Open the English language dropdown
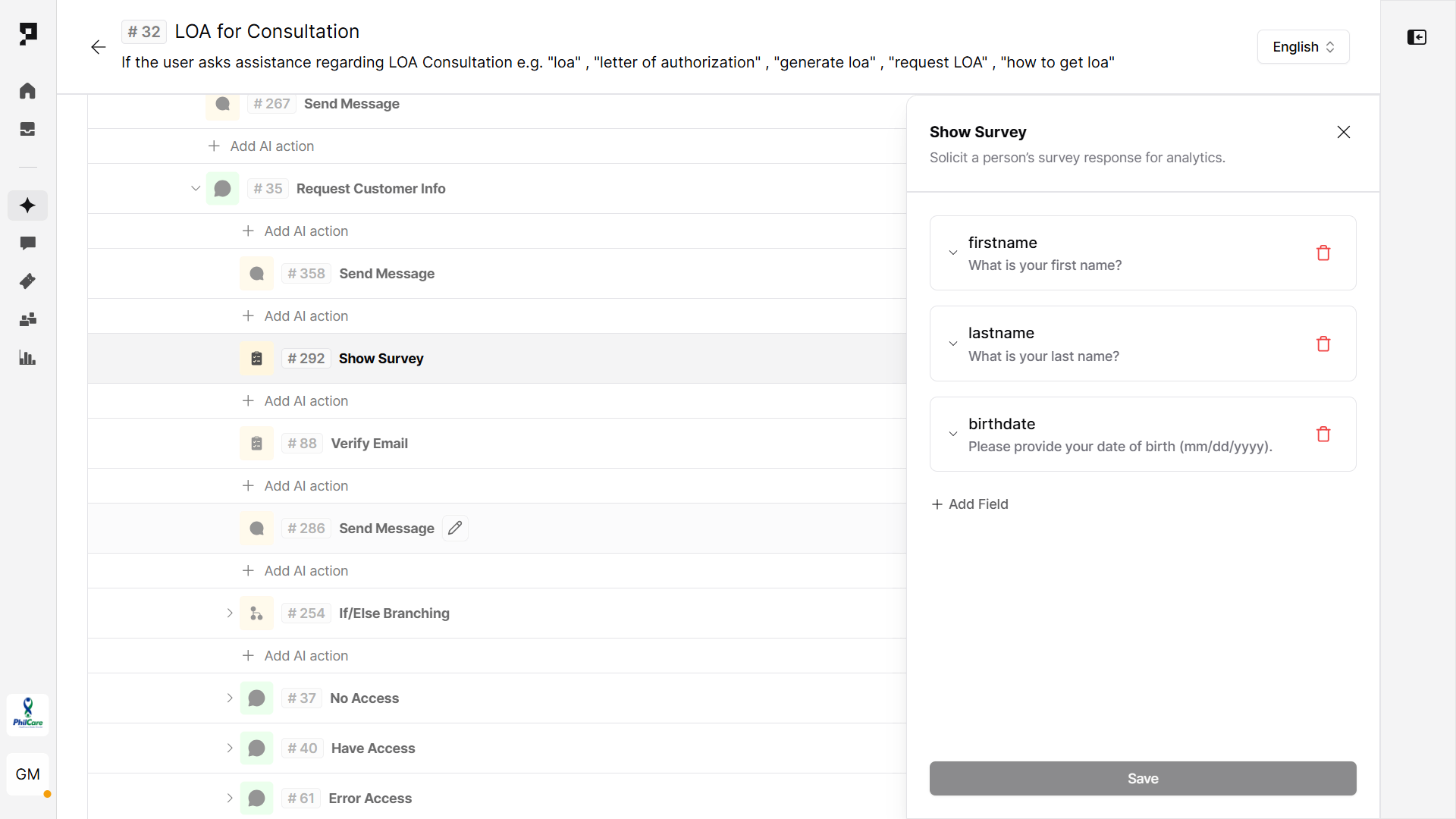 (x=1303, y=47)
